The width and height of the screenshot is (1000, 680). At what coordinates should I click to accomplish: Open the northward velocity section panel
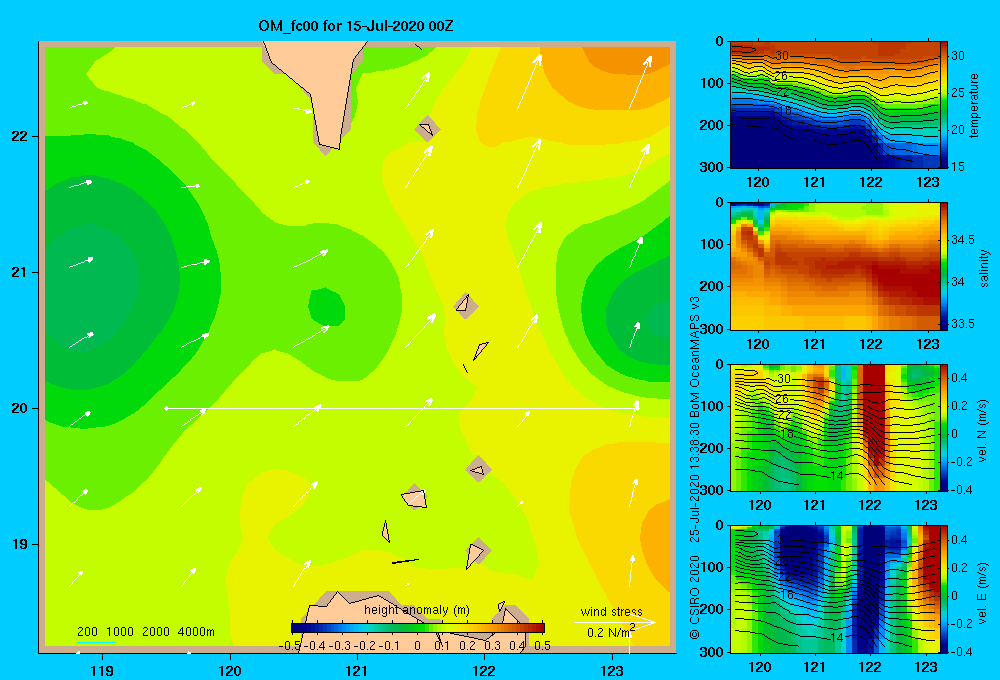835,427
